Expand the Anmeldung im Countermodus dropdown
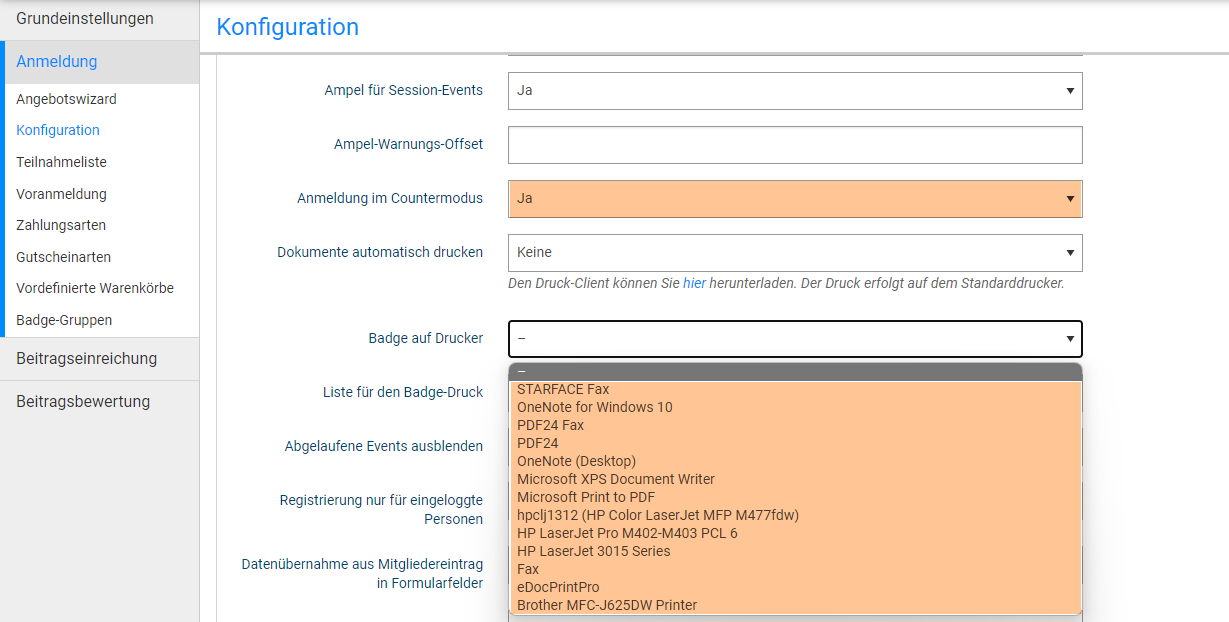 pos(794,198)
